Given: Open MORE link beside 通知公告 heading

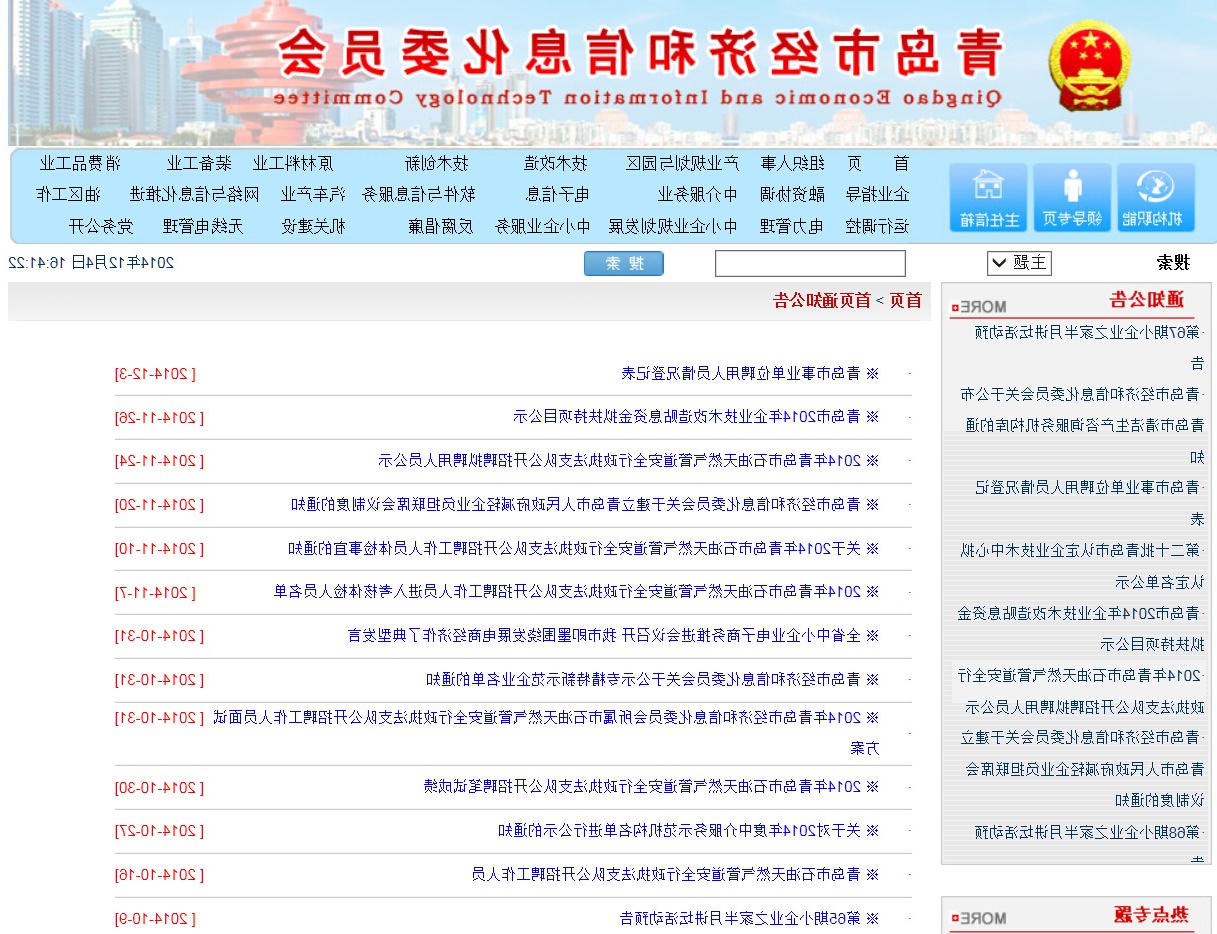Looking at the screenshot, I should [x=978, y=307].
